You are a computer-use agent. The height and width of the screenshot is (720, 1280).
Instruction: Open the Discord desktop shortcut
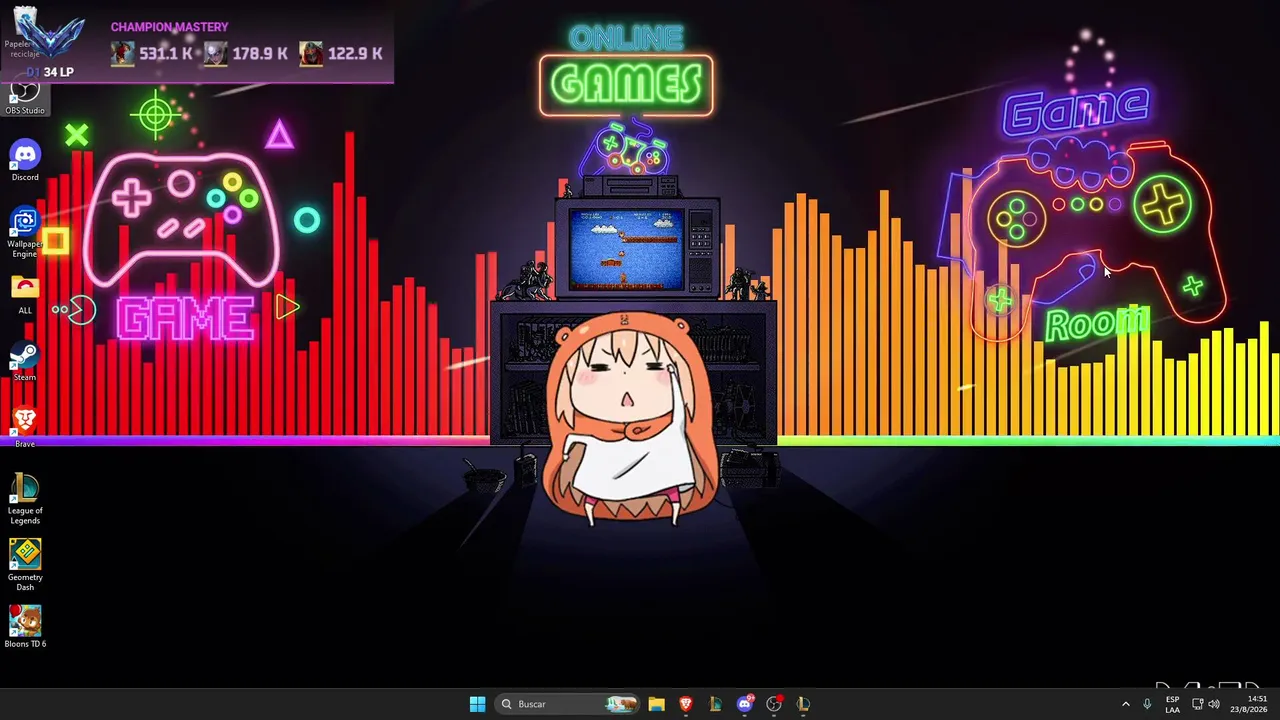(25, 161)
